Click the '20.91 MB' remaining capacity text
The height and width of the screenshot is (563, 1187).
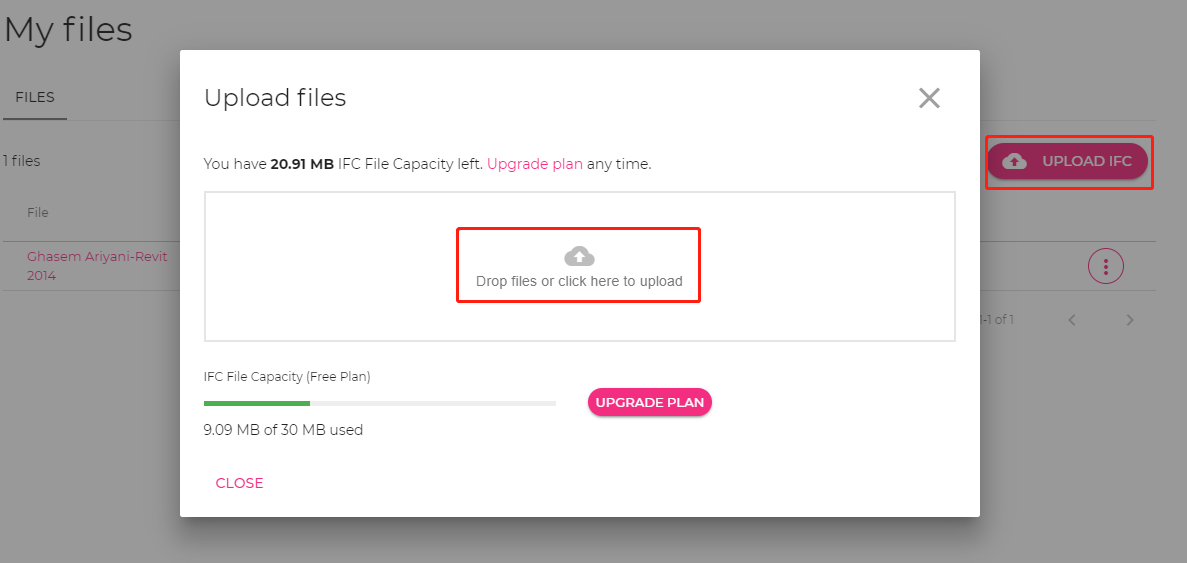tap(302, 164)
